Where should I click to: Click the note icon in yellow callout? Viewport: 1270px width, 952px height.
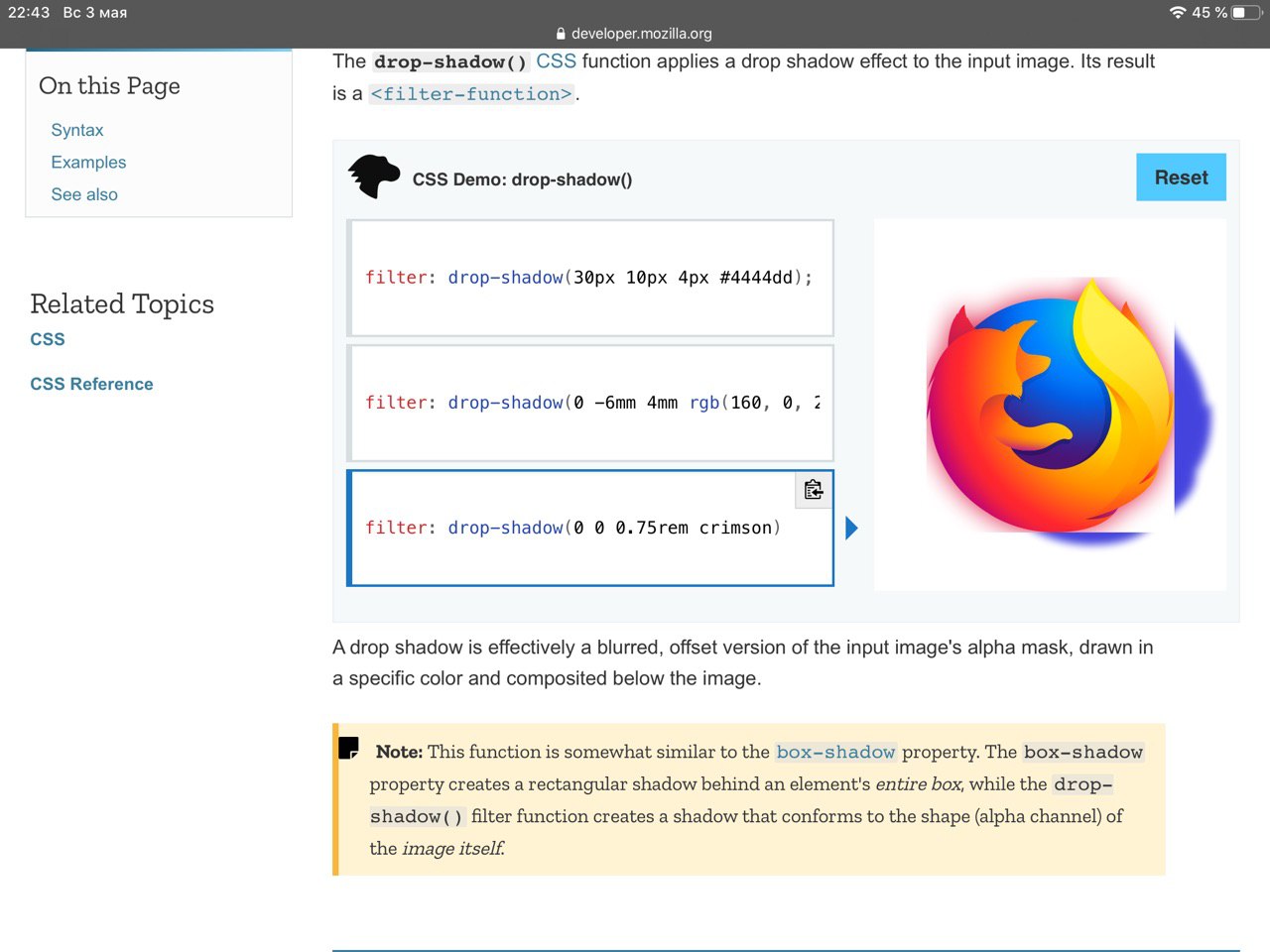click(348, 748)
